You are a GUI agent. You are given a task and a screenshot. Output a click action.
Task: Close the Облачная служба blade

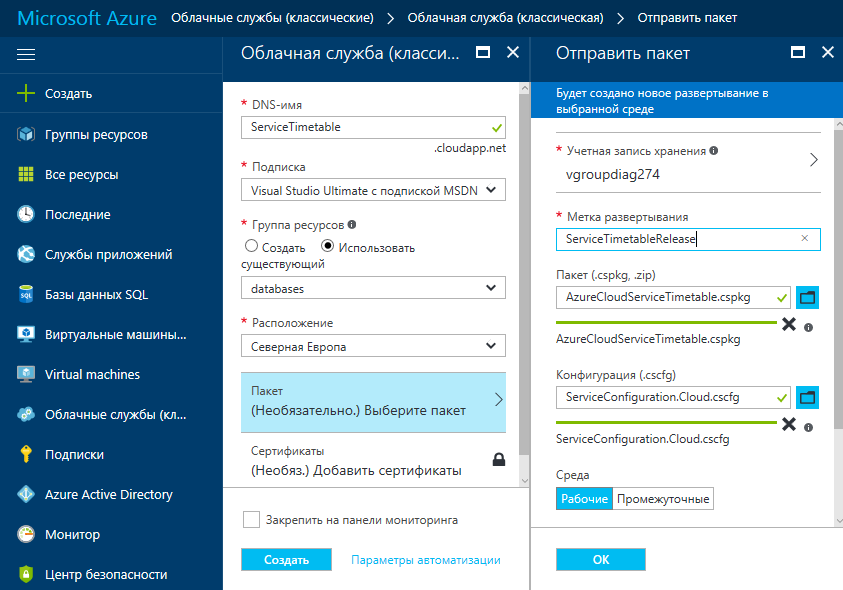[x=513, y=52]
